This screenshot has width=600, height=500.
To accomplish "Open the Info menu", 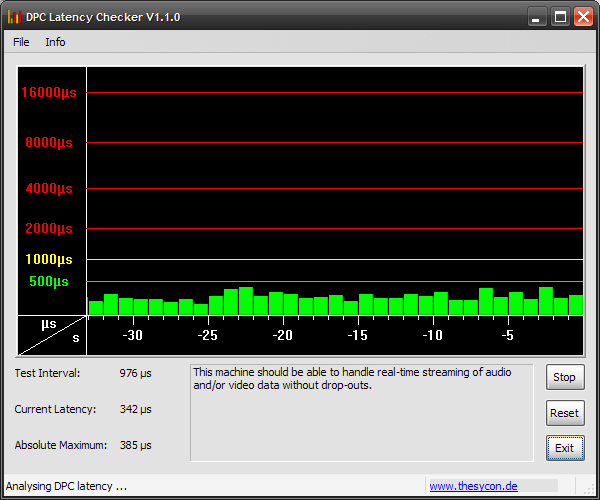I will click(55, 42).
